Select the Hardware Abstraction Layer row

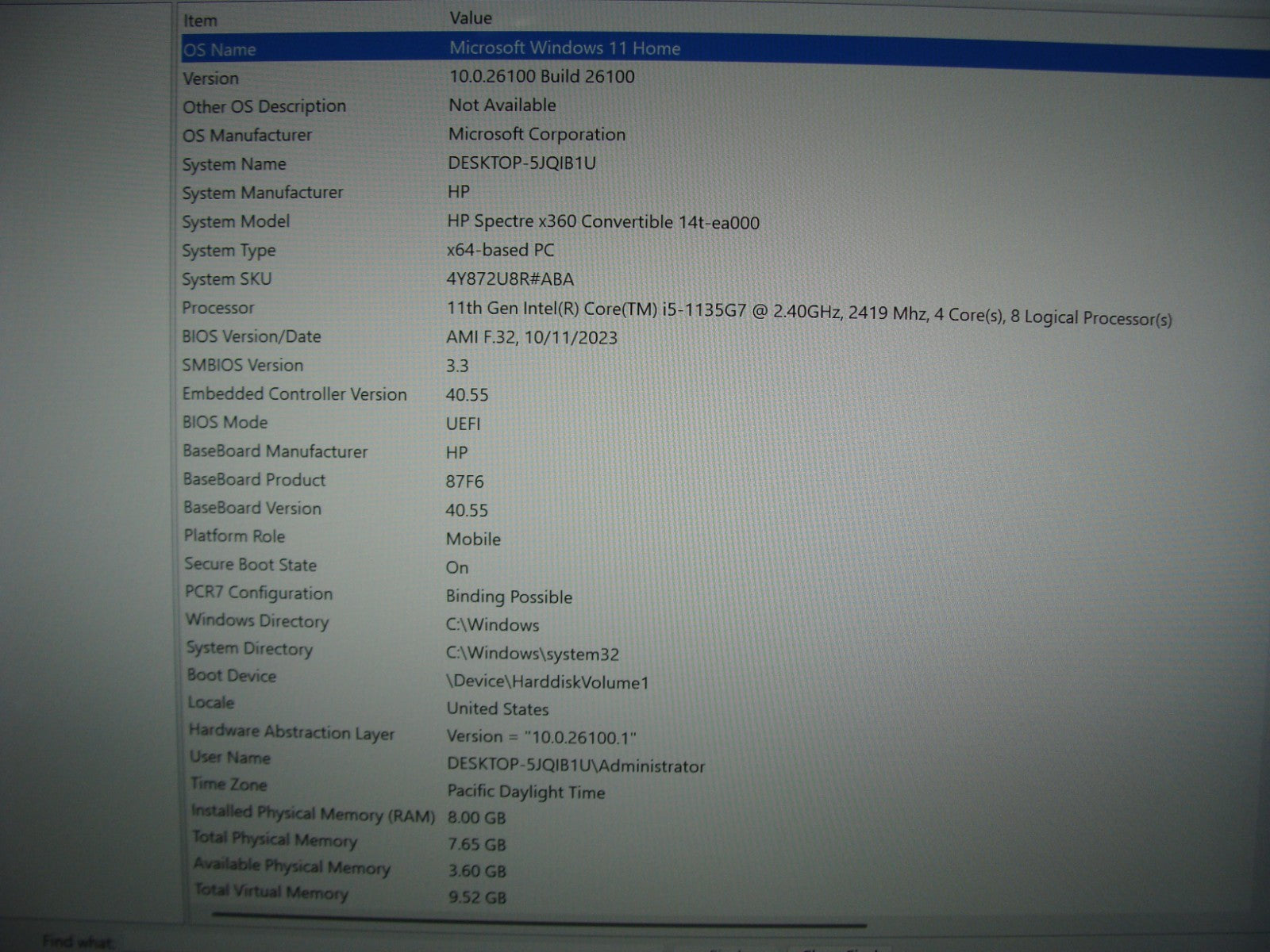click(291, 733)
